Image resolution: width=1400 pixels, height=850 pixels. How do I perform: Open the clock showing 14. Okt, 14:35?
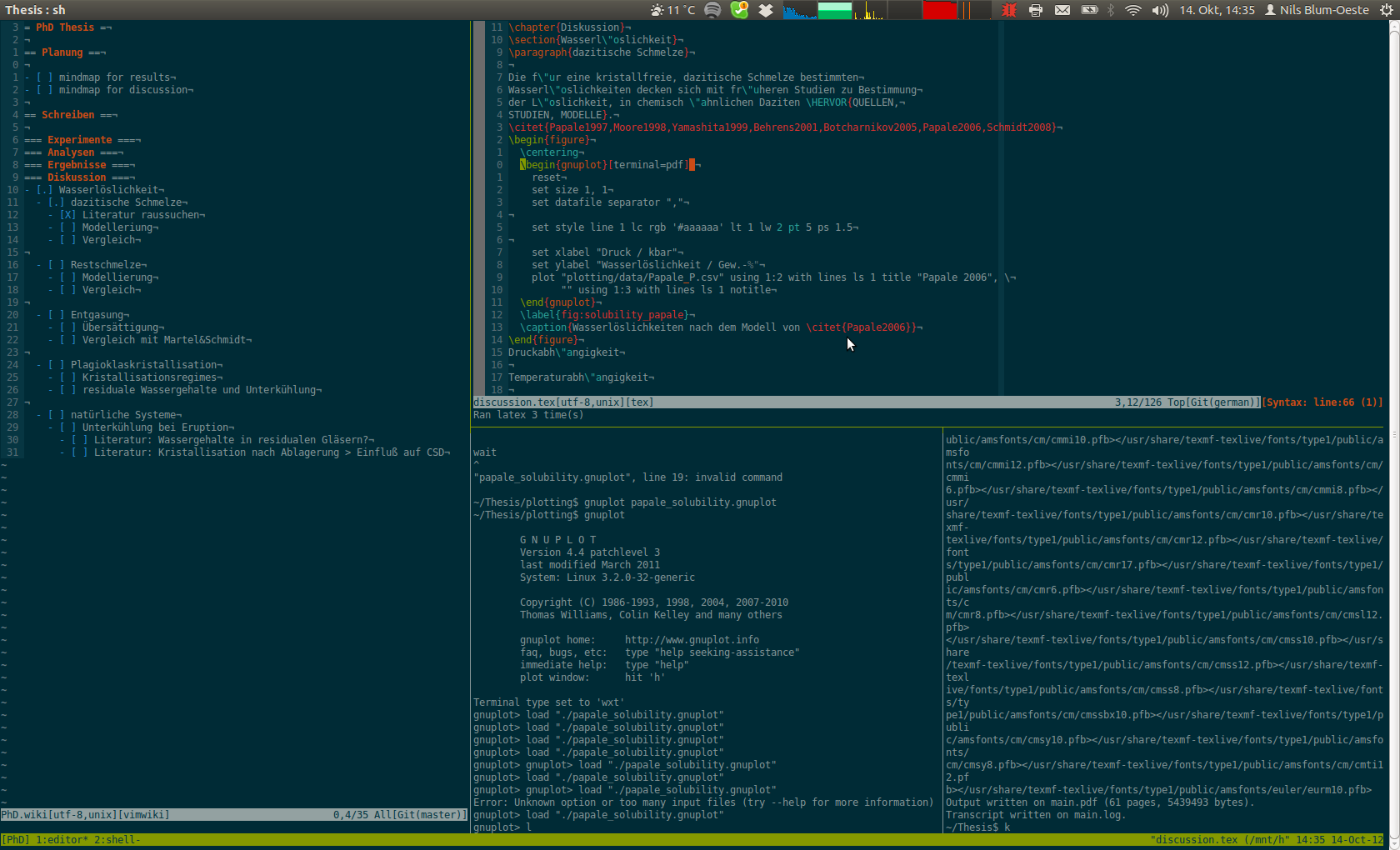click(1217, 10)
